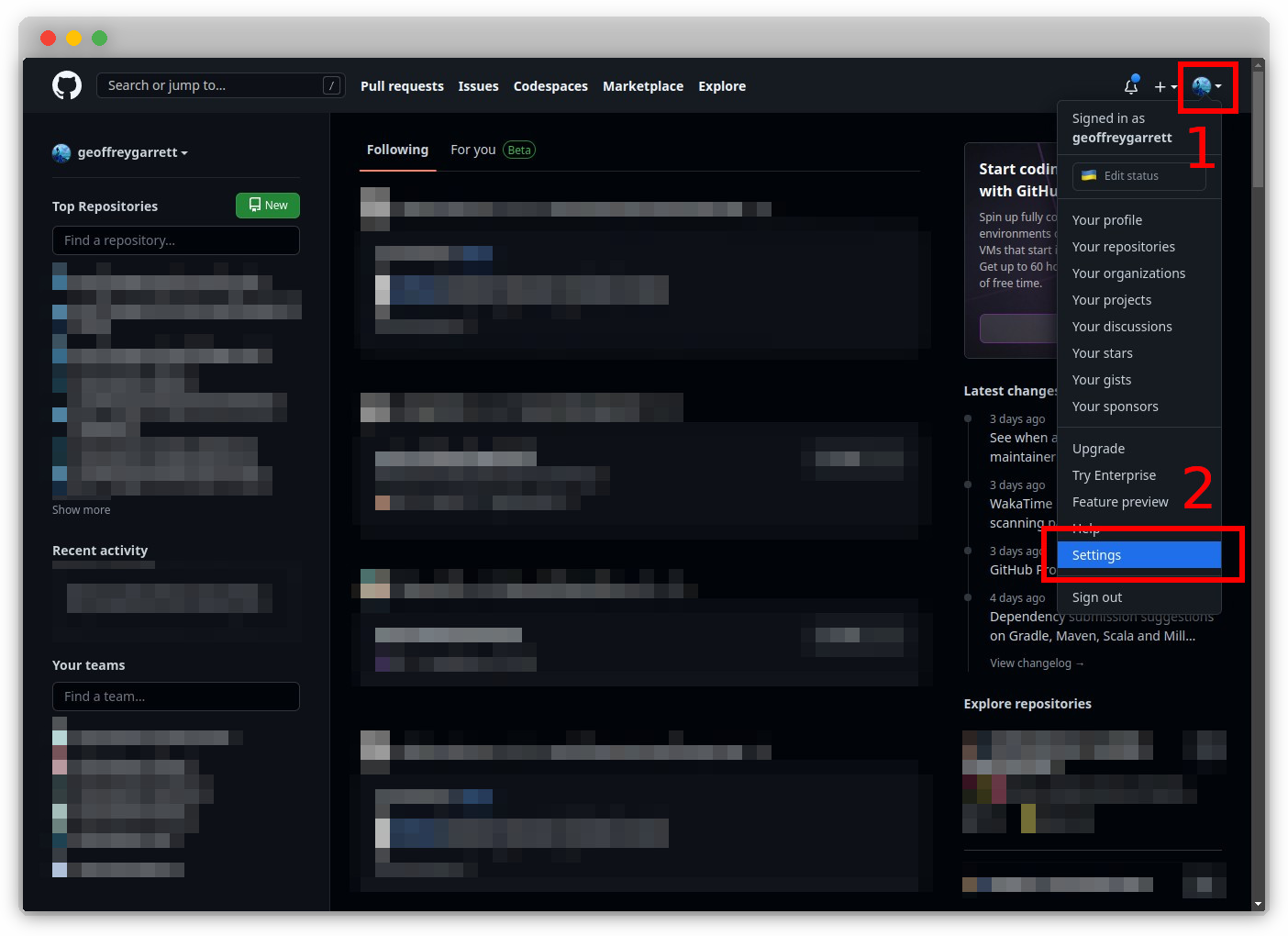This screenshot has height=936, width=1288.
Task: Click the Top Repositories heading
Action: point(105,206)
